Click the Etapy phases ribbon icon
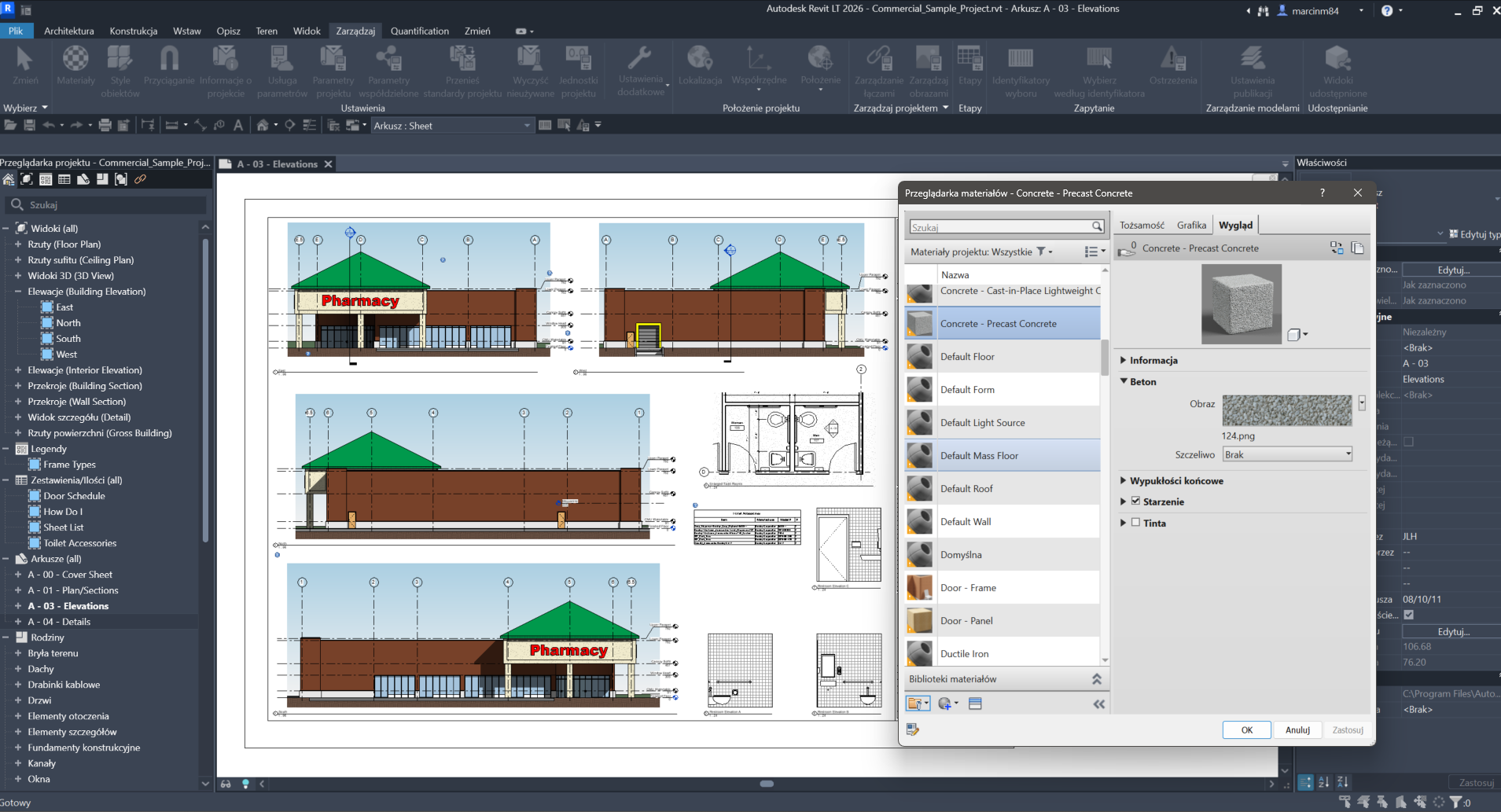The width and height of the screenshot is (1501, 812). (x=969, y=64)
